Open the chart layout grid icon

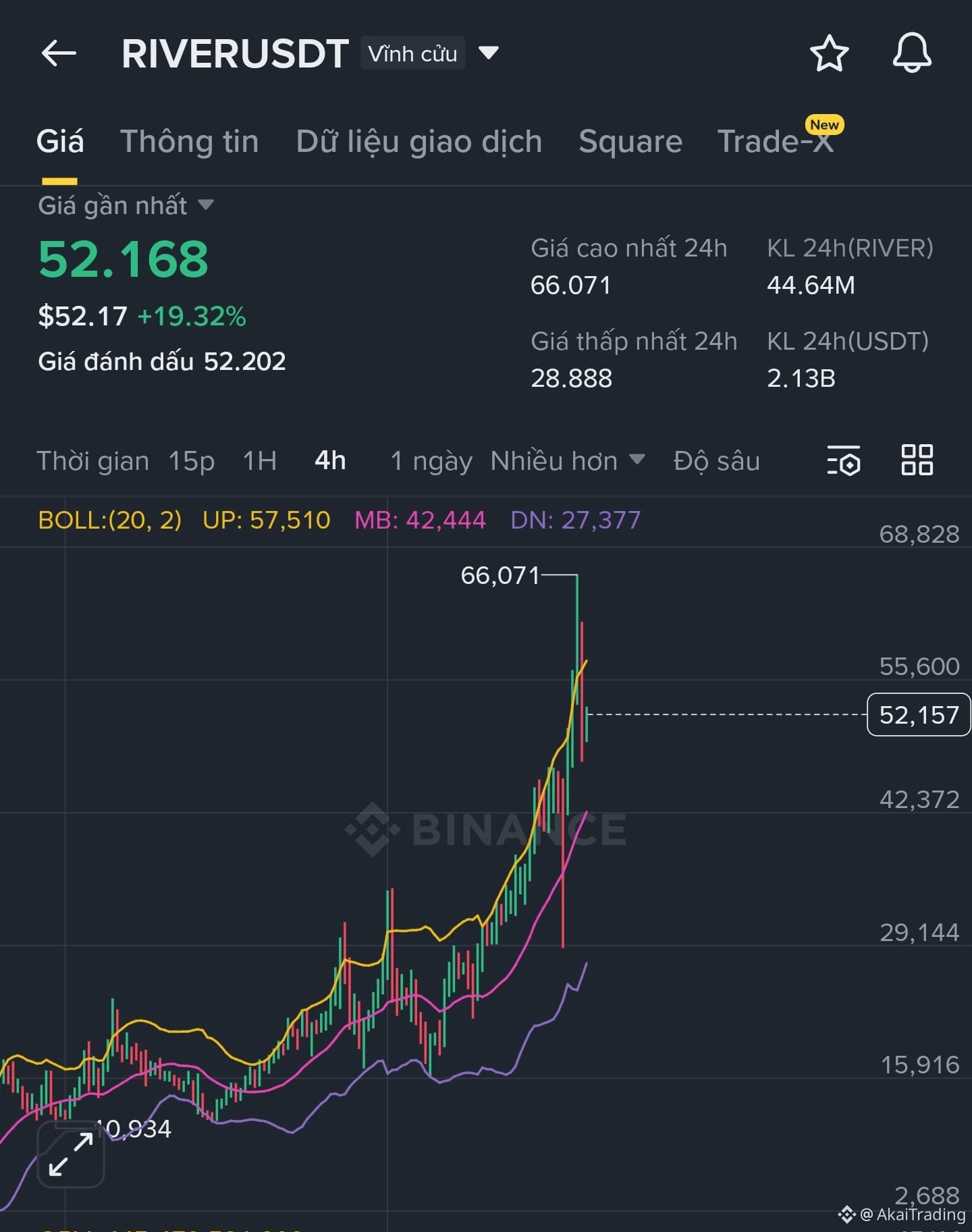917,460
